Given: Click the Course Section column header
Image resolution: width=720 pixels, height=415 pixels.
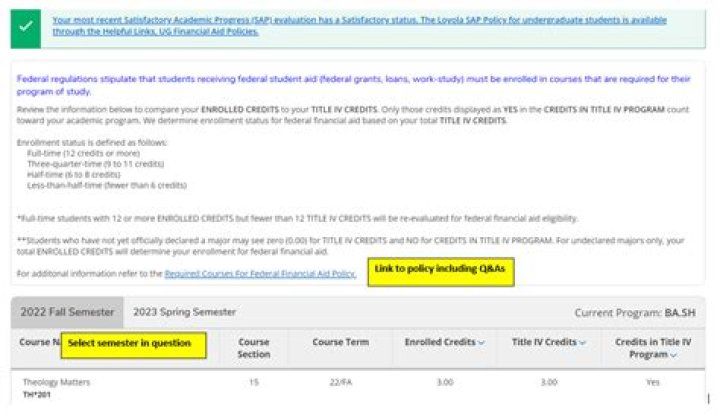Looking at the screenshot, I should pyautogui.click(x=253, y=347).
